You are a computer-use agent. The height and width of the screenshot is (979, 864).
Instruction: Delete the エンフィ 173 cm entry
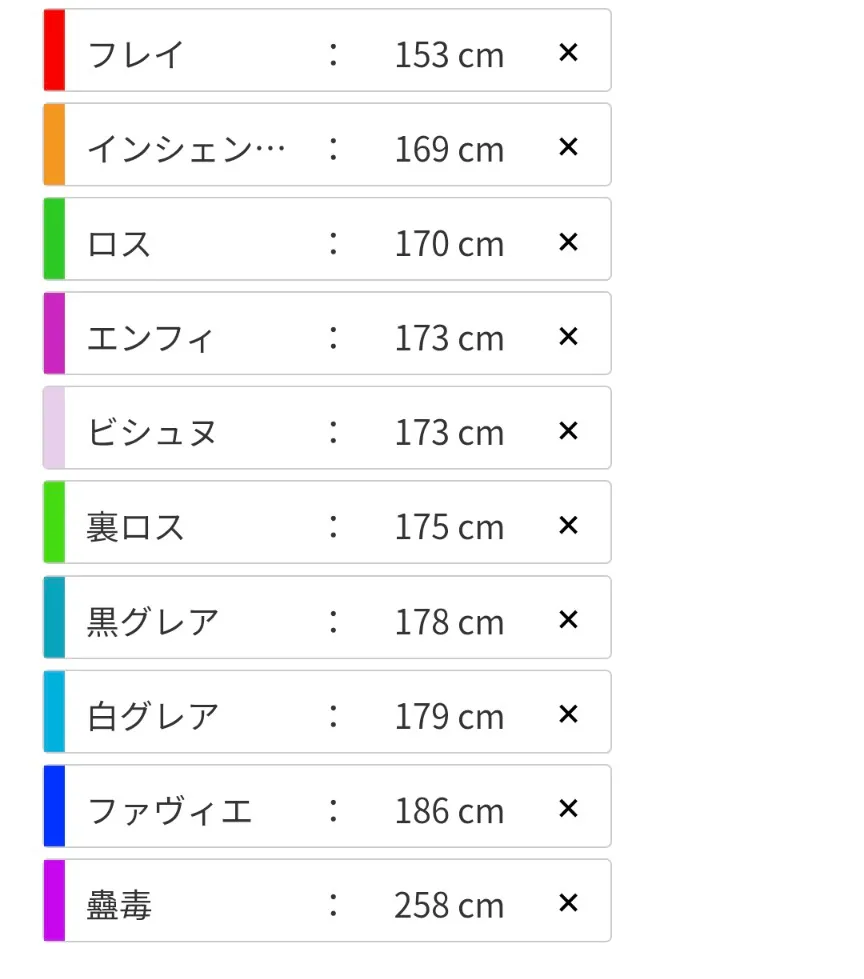pyautogui.click(x=568, y=336)
